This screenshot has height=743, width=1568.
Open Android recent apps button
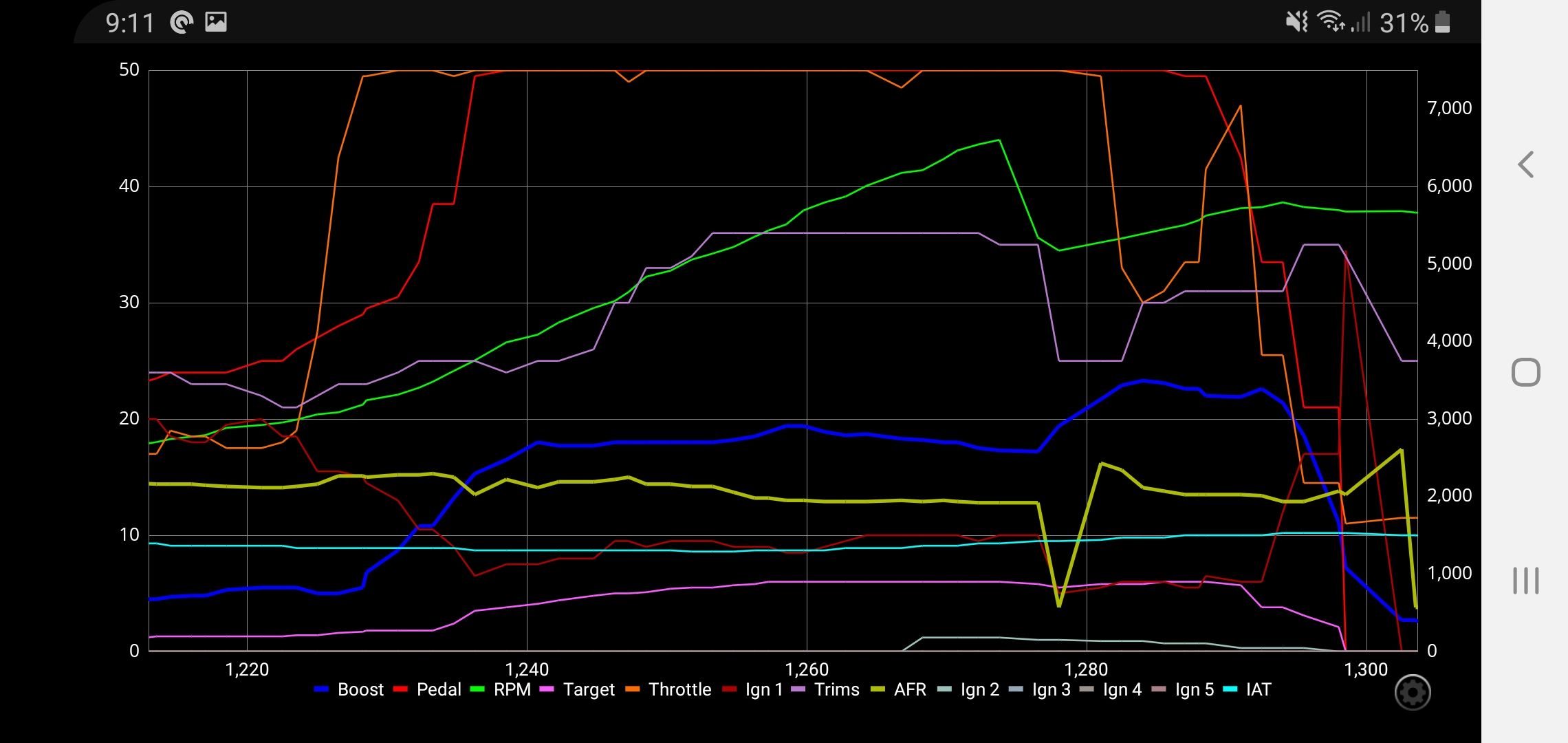point(1525,581)
